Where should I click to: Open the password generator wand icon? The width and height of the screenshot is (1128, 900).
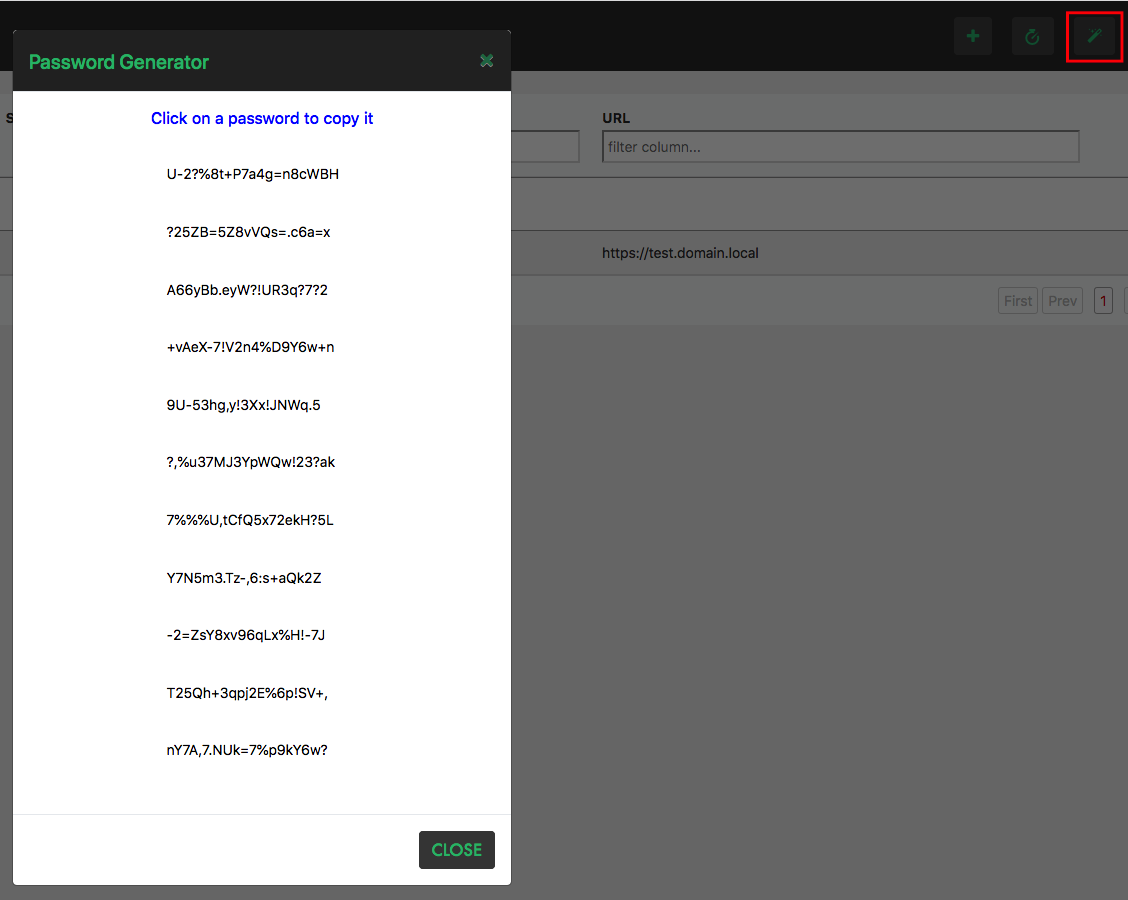tap(1094, 36)
